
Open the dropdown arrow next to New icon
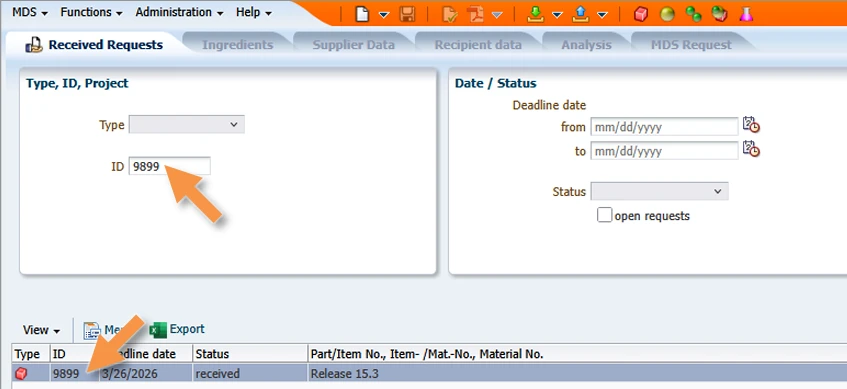pyautogui.click(x=384, y=15)
